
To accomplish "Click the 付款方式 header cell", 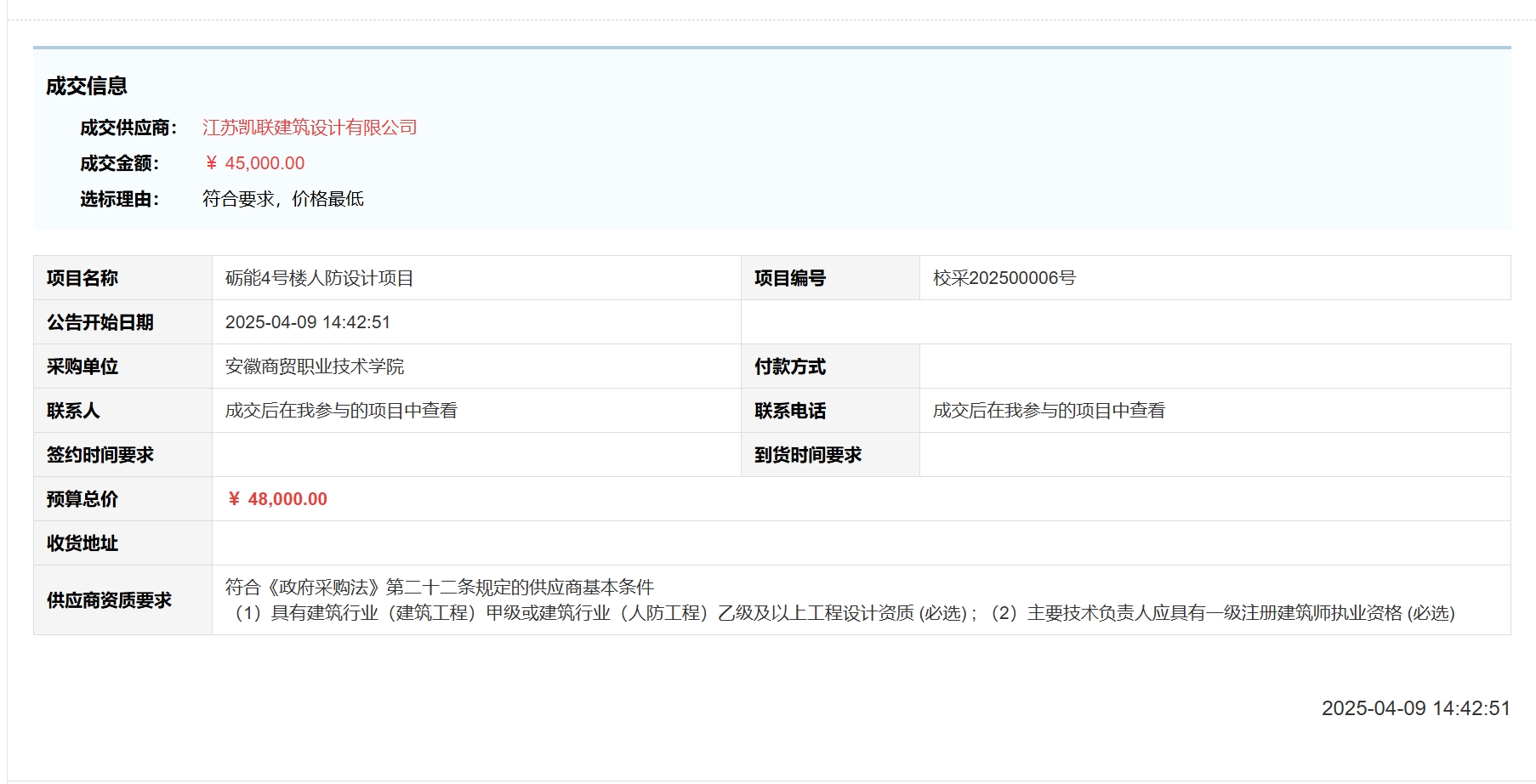I will pyautogui.click(x=789, y=366).
